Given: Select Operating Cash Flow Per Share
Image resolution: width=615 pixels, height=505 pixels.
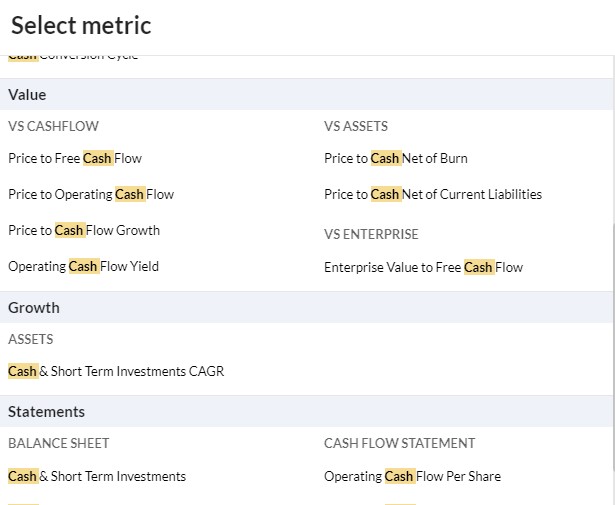Looking at the screenshot, I should tap(413, 476).
